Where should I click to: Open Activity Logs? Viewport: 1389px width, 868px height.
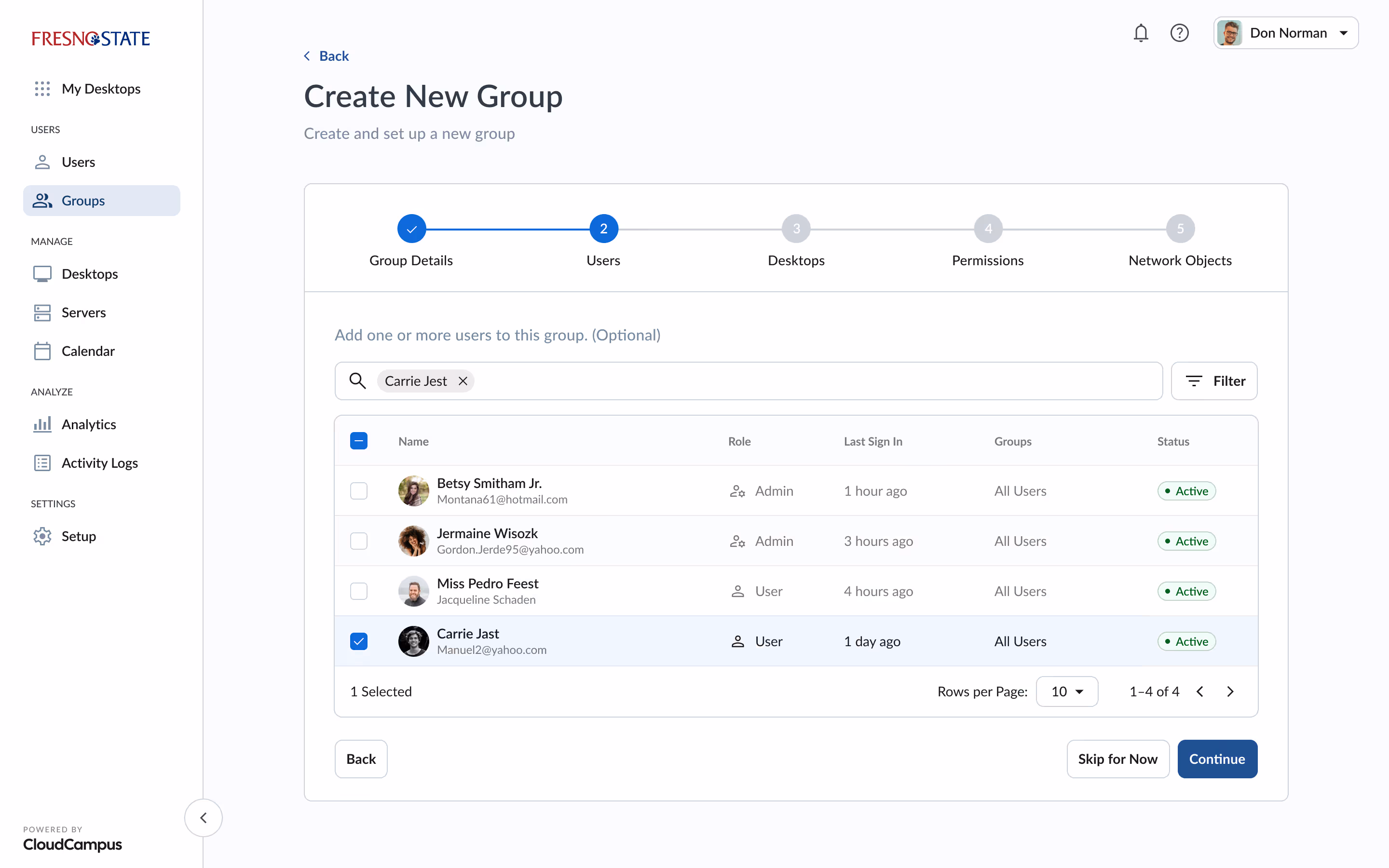tap(42, 463)
